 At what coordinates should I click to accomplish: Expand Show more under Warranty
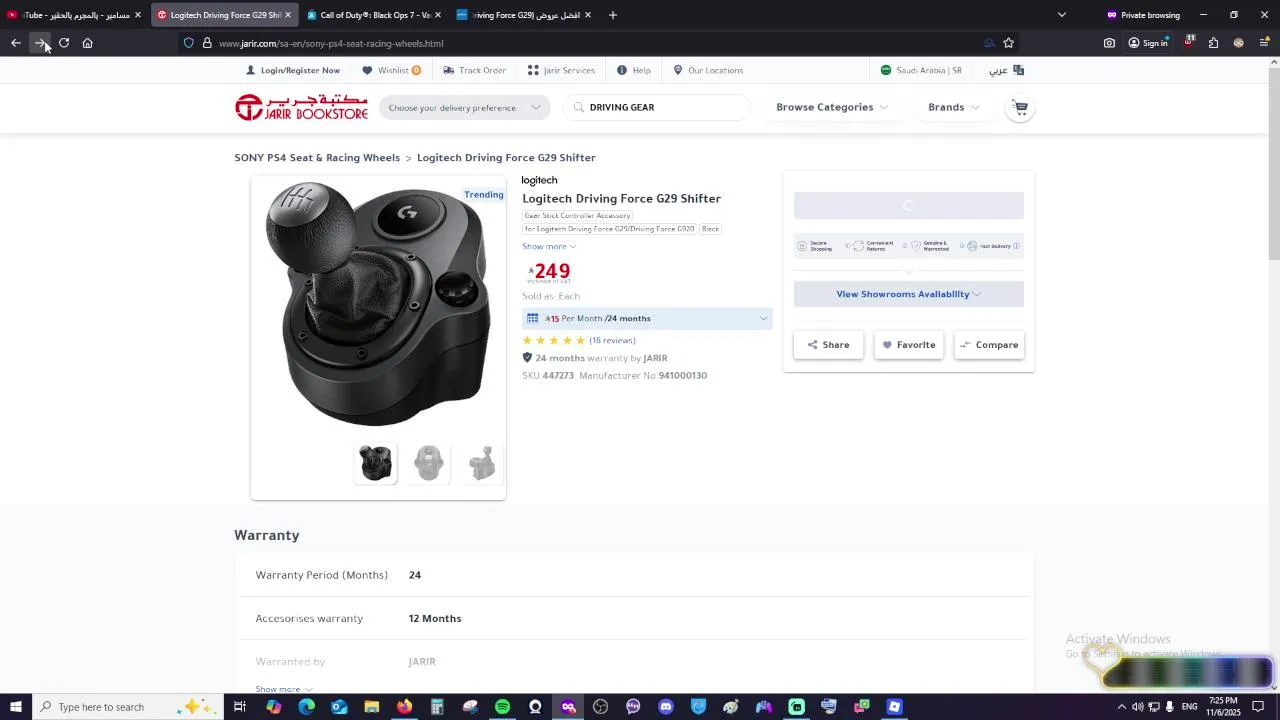pos(284,689)
